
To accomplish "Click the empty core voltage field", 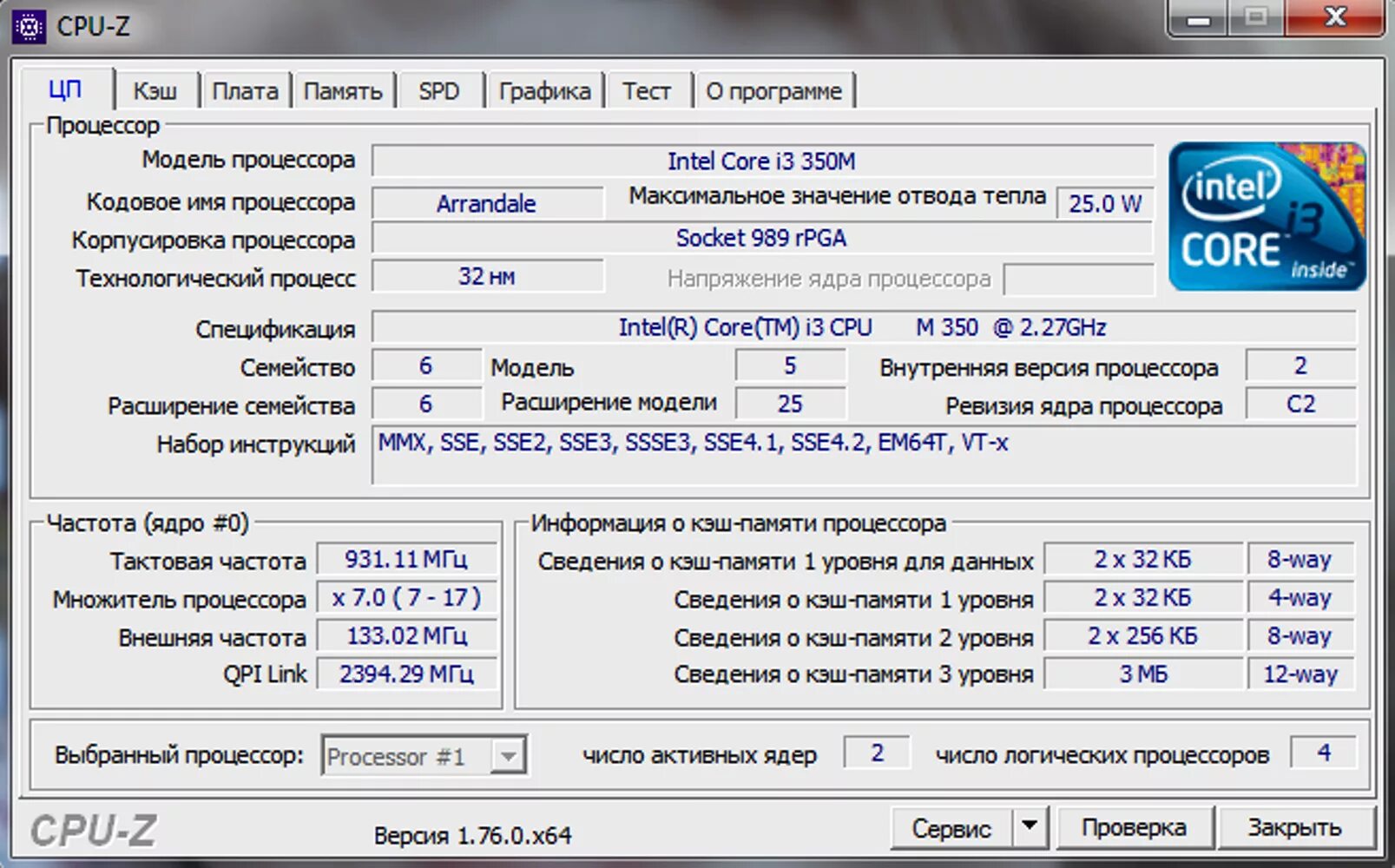I will [x=1078, y=279].
